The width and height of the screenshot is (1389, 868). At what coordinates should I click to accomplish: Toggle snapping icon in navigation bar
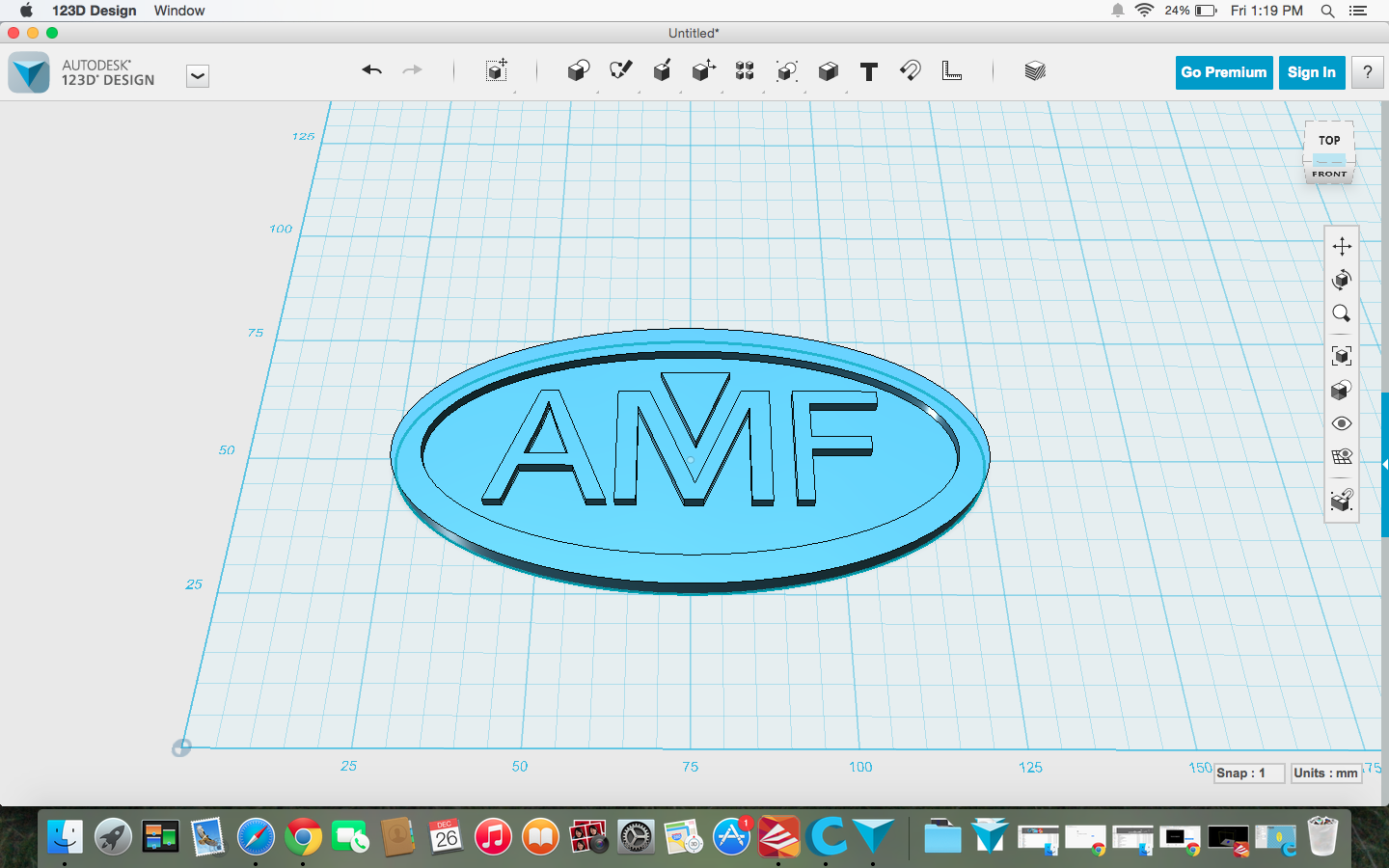[x=1342, y=501]
